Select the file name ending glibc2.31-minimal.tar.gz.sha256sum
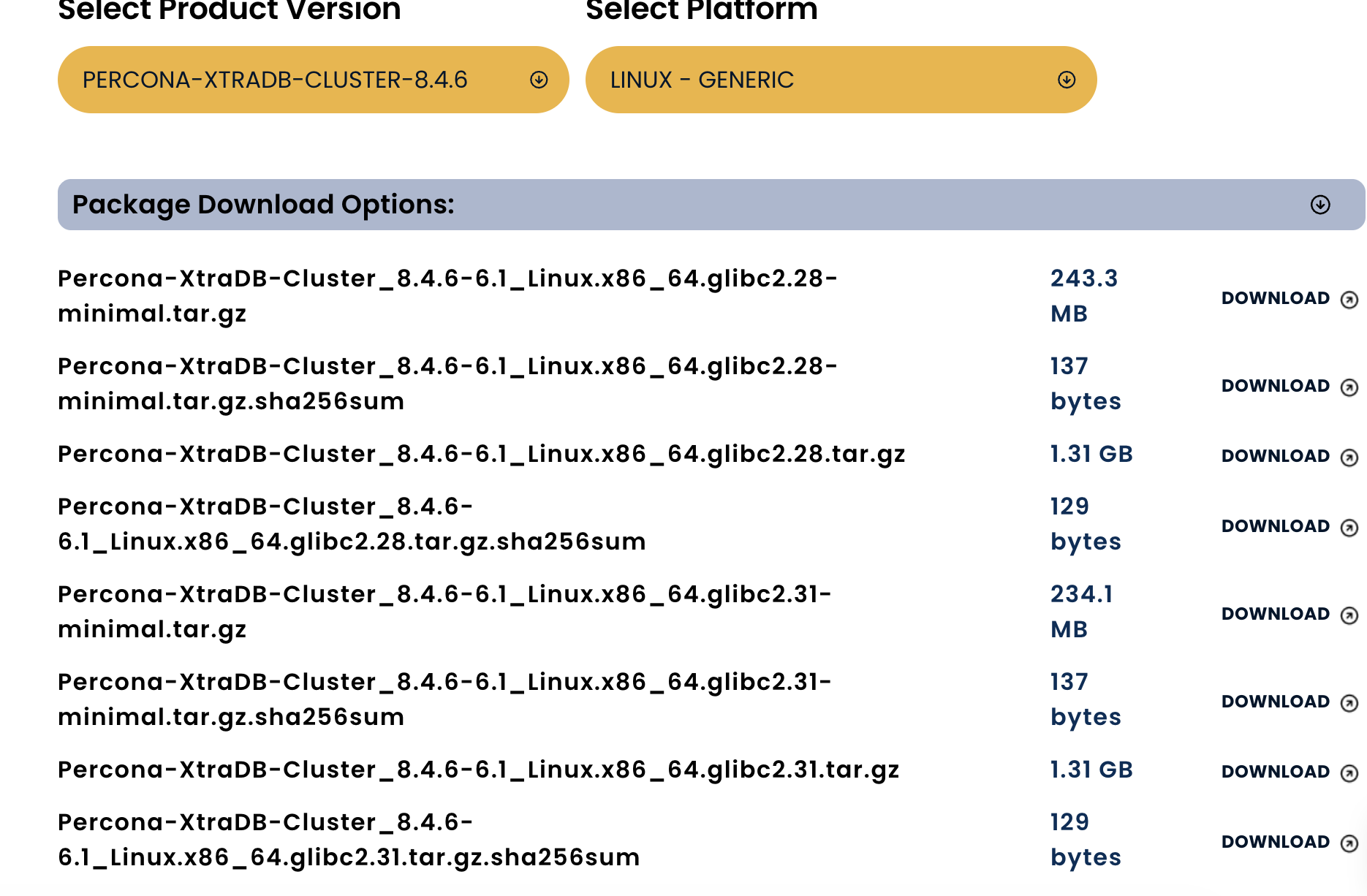 pyautogui.click(x=444, y=699)
